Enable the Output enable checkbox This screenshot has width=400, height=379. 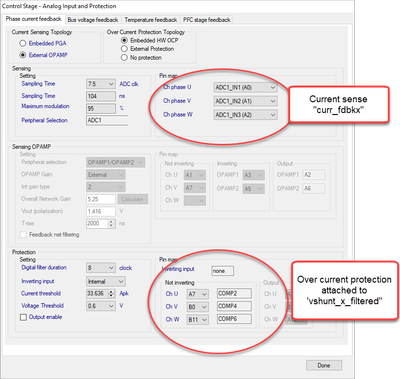(23, 317)
